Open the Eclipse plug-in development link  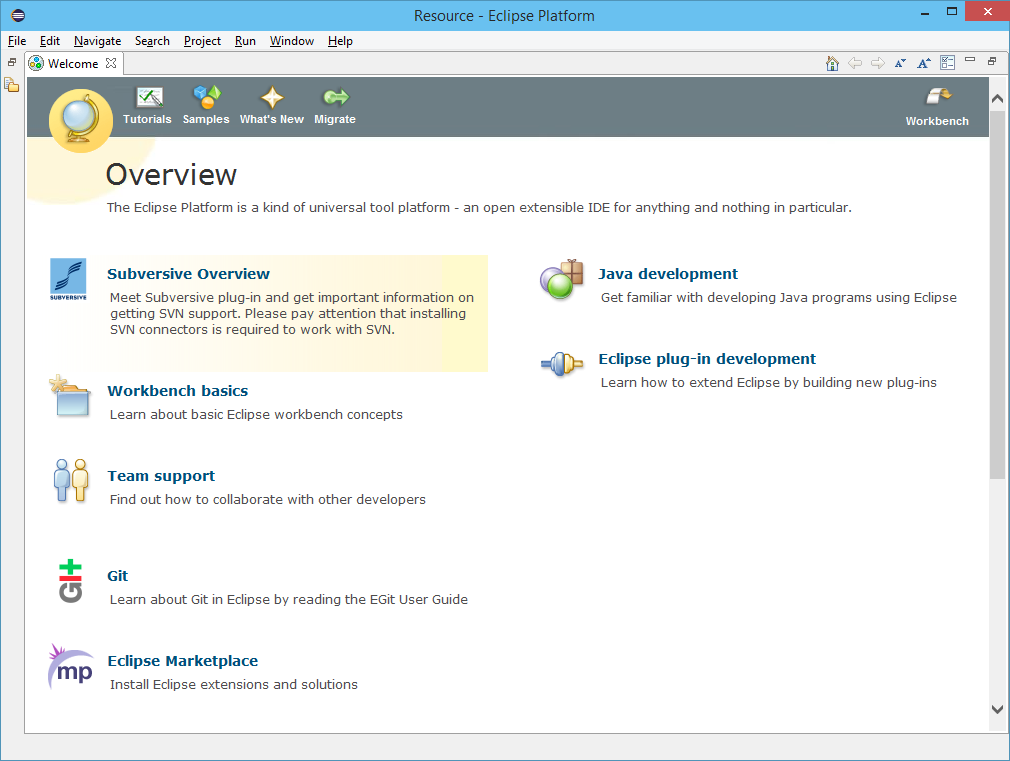(707, 359)
